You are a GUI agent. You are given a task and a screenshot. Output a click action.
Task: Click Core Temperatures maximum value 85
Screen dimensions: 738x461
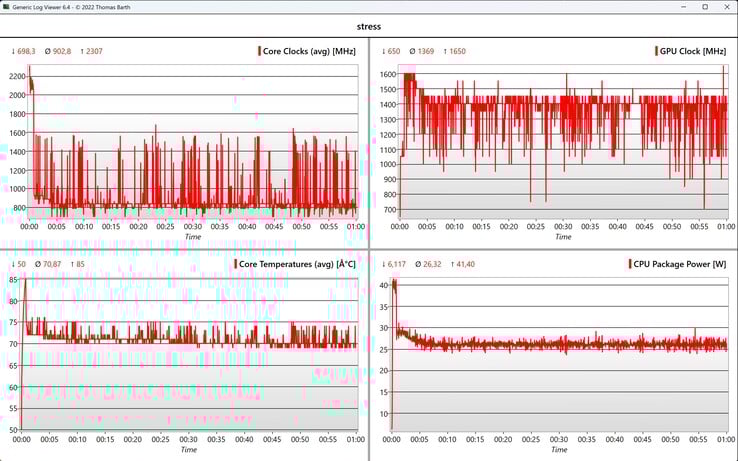coord(80,264)
